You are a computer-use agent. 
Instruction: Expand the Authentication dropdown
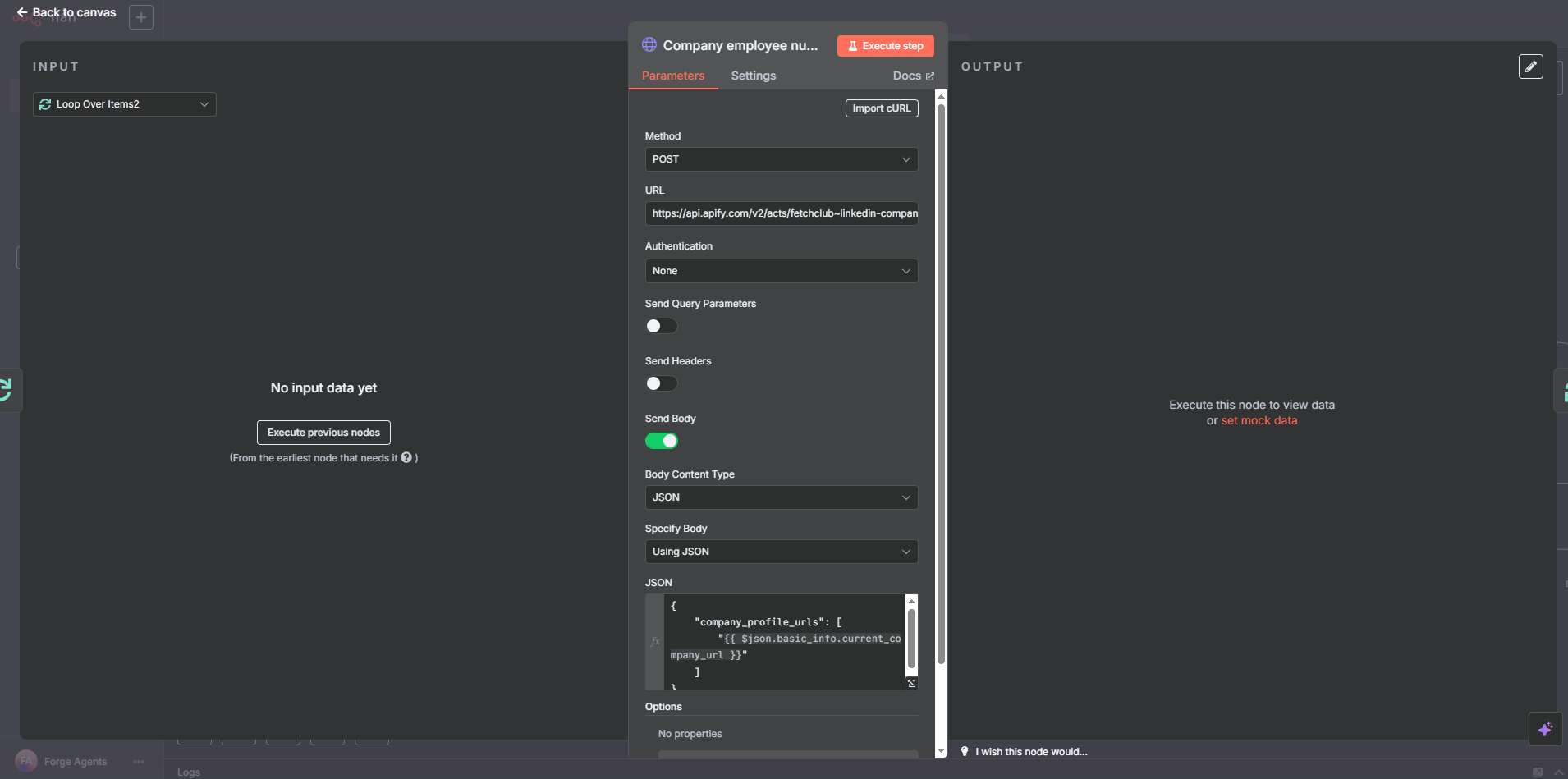pyautogui.click(x=781, y=271)
